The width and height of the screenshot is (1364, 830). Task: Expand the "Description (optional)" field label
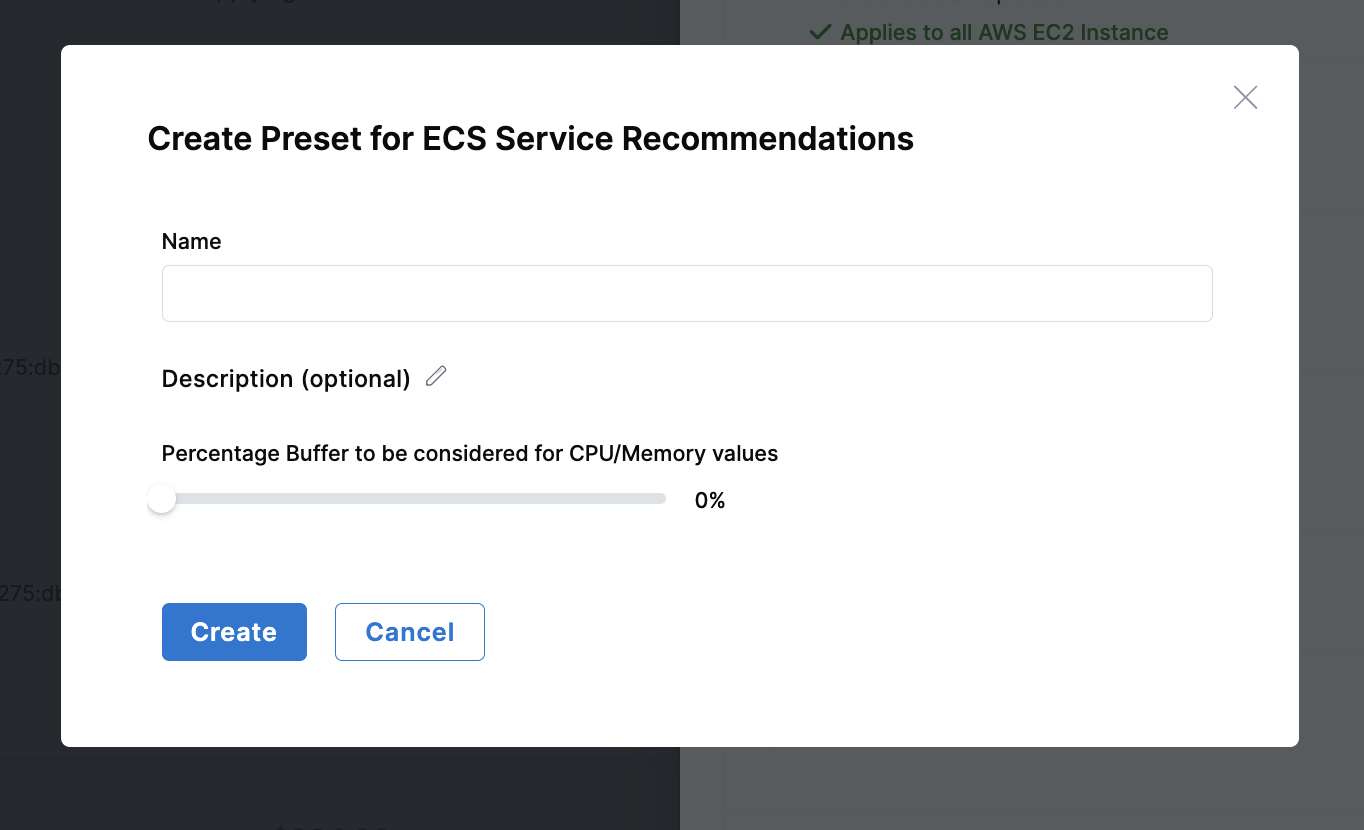(x=286, y=379)
